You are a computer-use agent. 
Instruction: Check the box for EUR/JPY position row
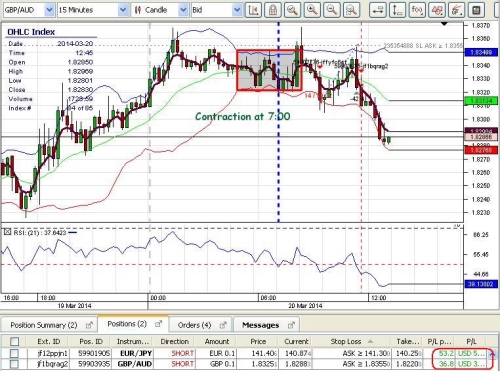pyautogui.click(x=14, y=353)
